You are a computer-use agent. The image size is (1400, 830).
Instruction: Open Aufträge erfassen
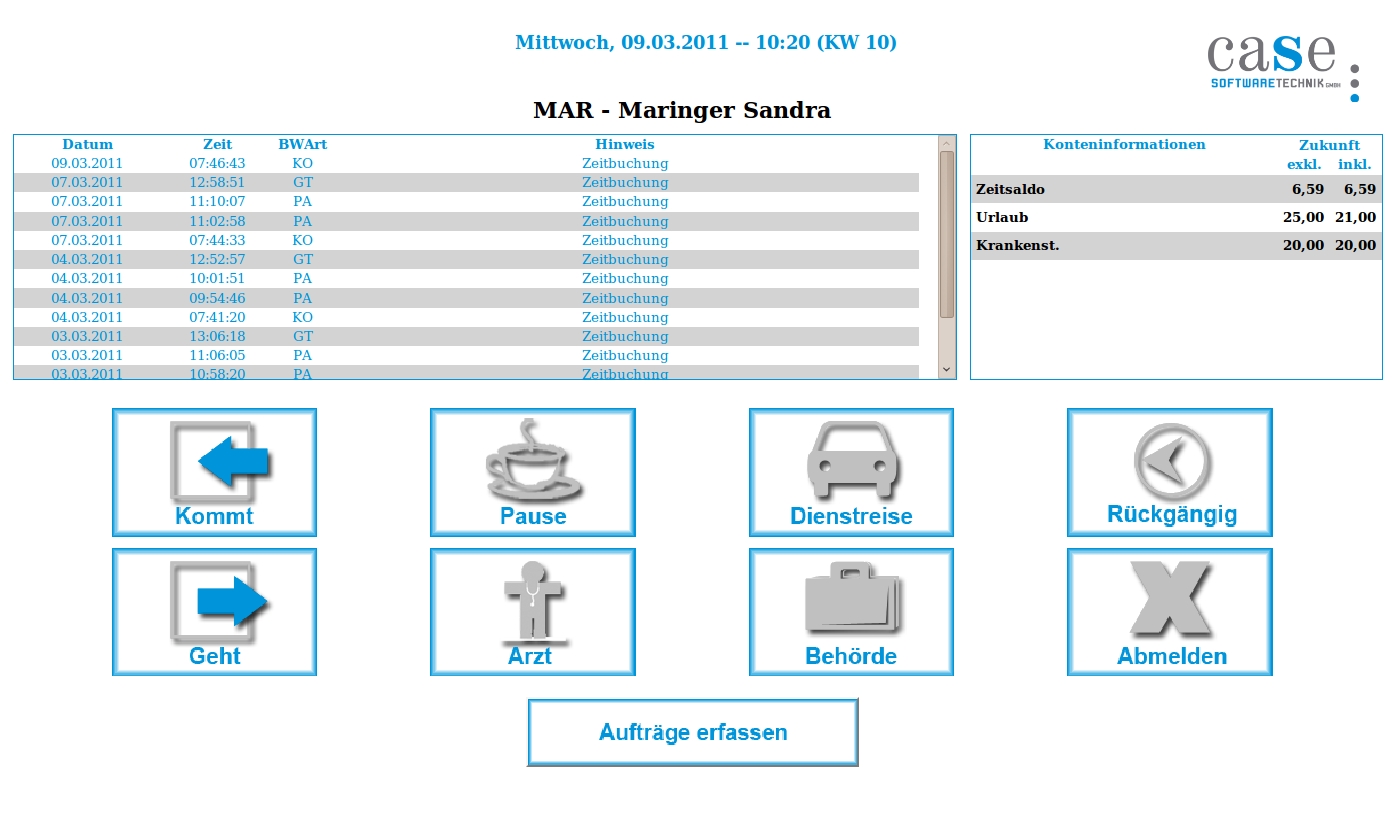tap(693, 733)
